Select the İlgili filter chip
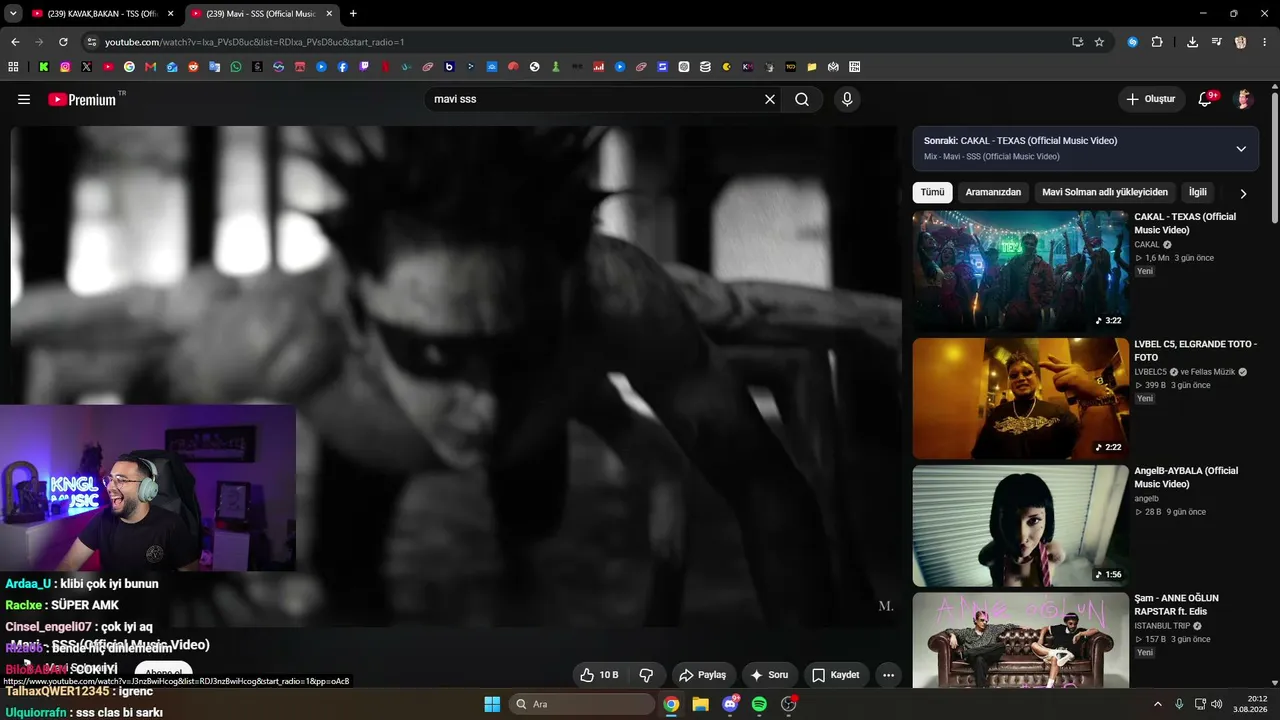Viewport: 1280px width, 720px height. [x=1197, y=192]
